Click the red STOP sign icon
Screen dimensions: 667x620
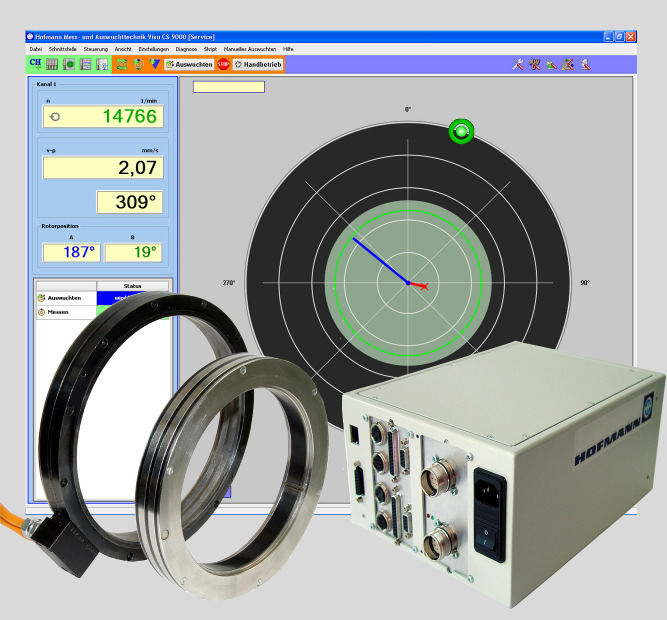223,64
